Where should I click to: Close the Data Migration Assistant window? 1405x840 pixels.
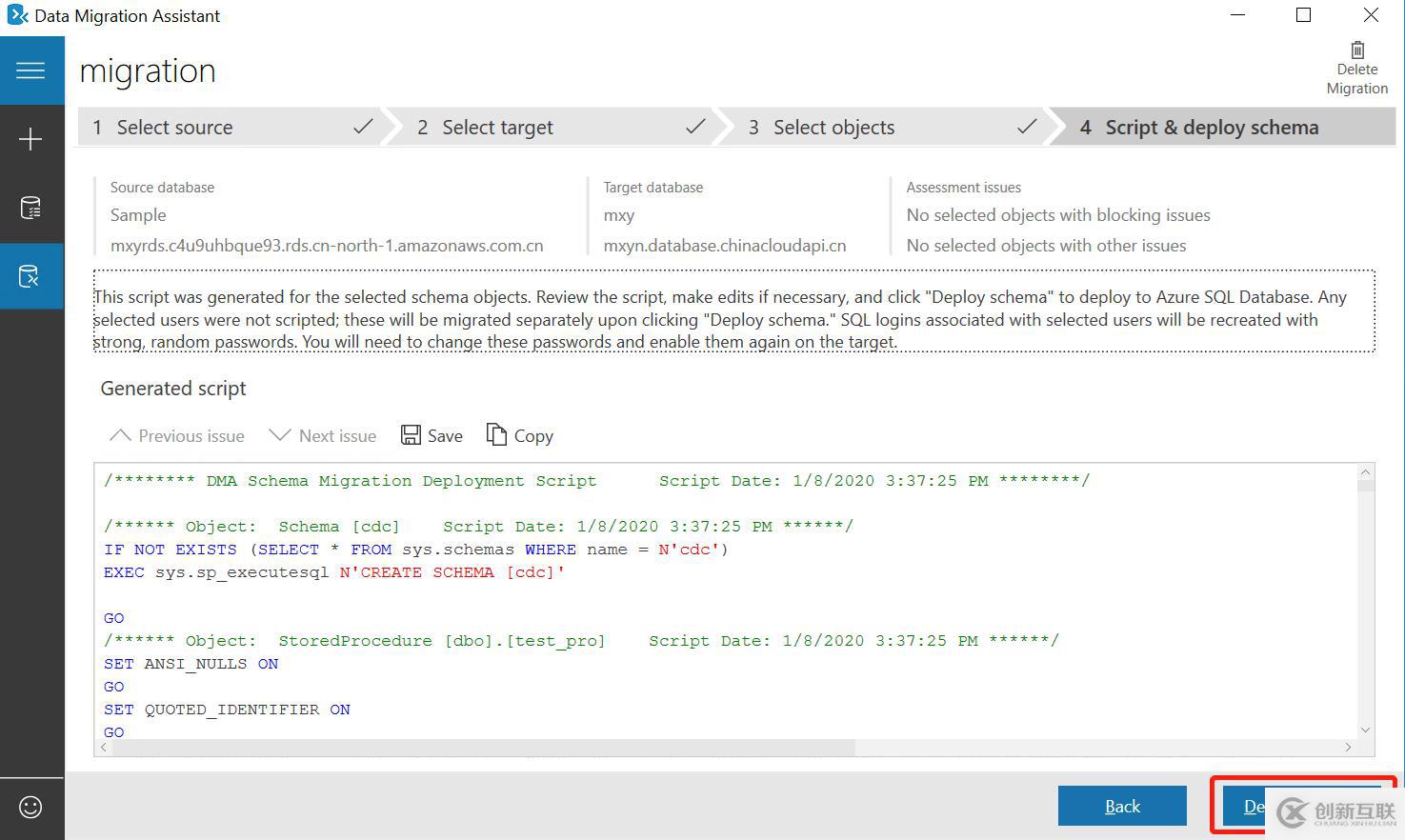tap(1371, 15)
